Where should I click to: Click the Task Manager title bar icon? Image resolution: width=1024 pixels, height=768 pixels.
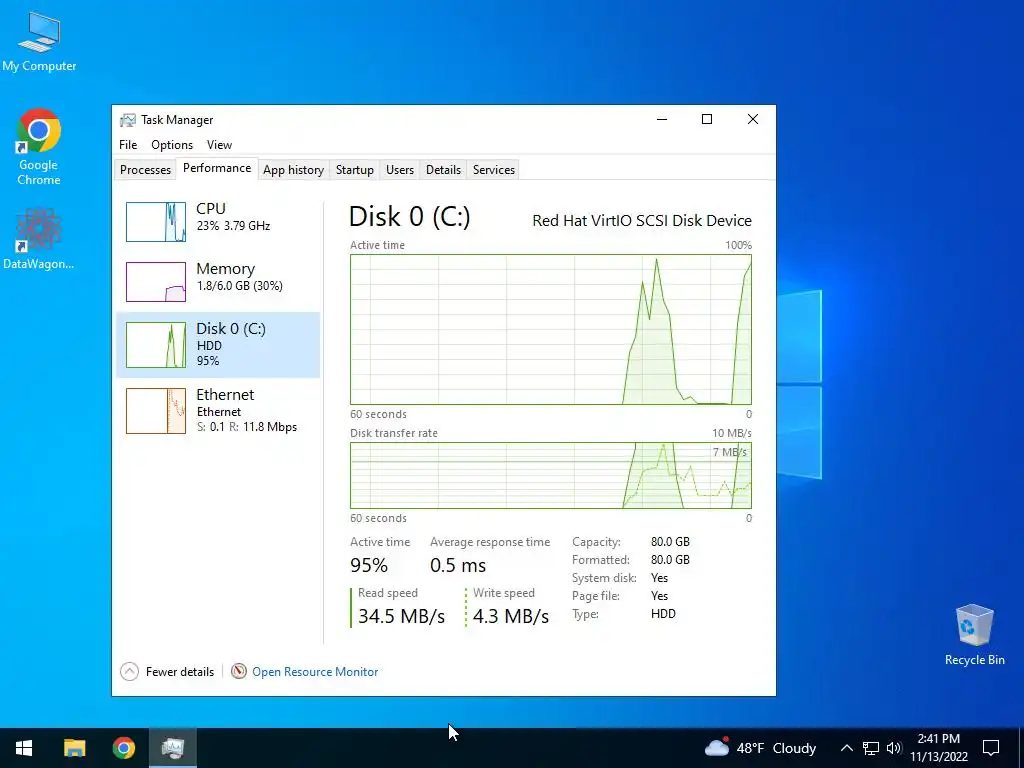coord(128,120)
